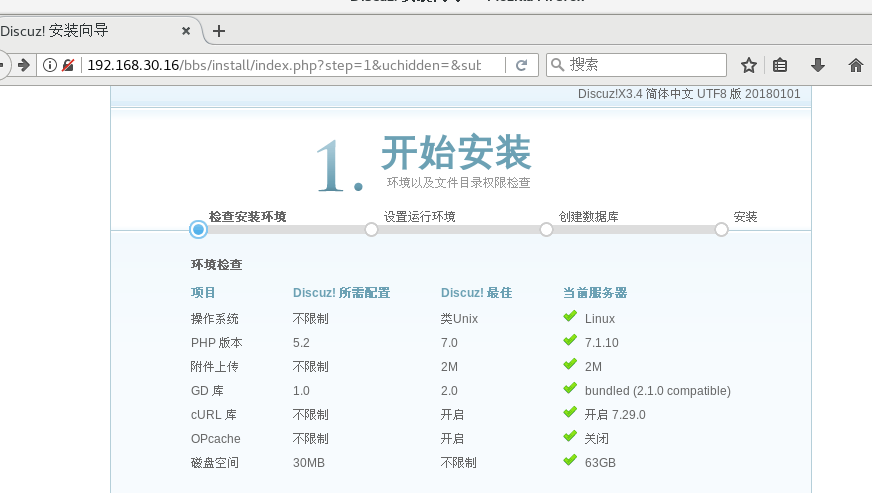Click the address bar URL
Viewport: 872px width, 493px height.
point(284,65)
